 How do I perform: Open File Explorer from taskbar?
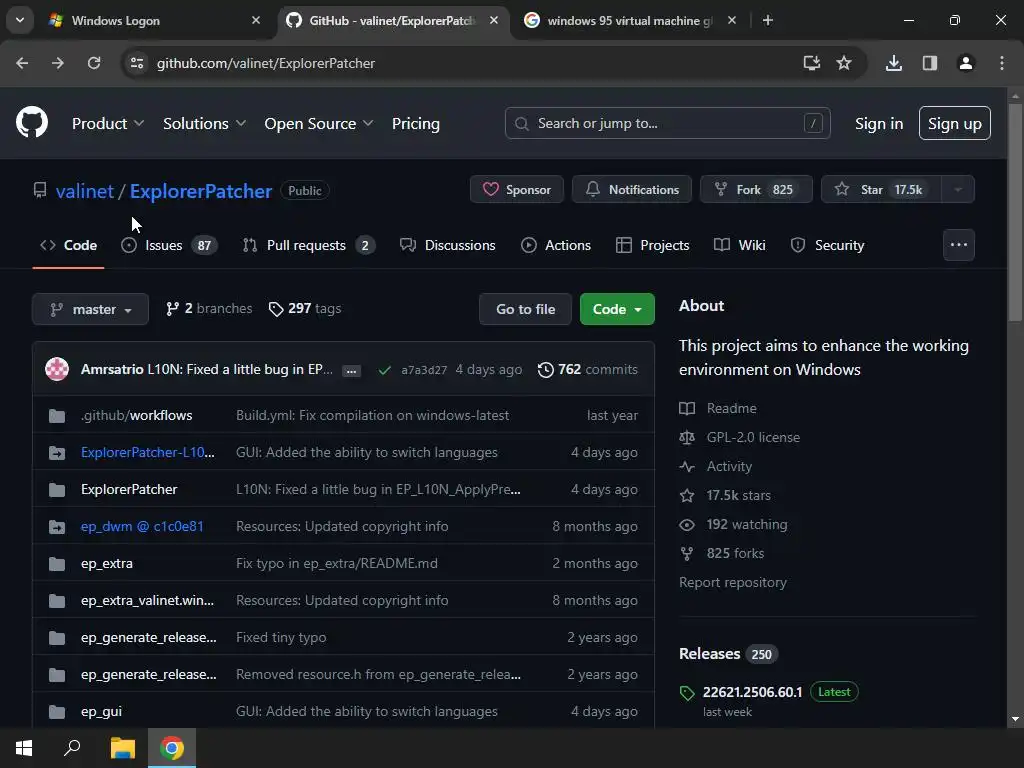122,748
